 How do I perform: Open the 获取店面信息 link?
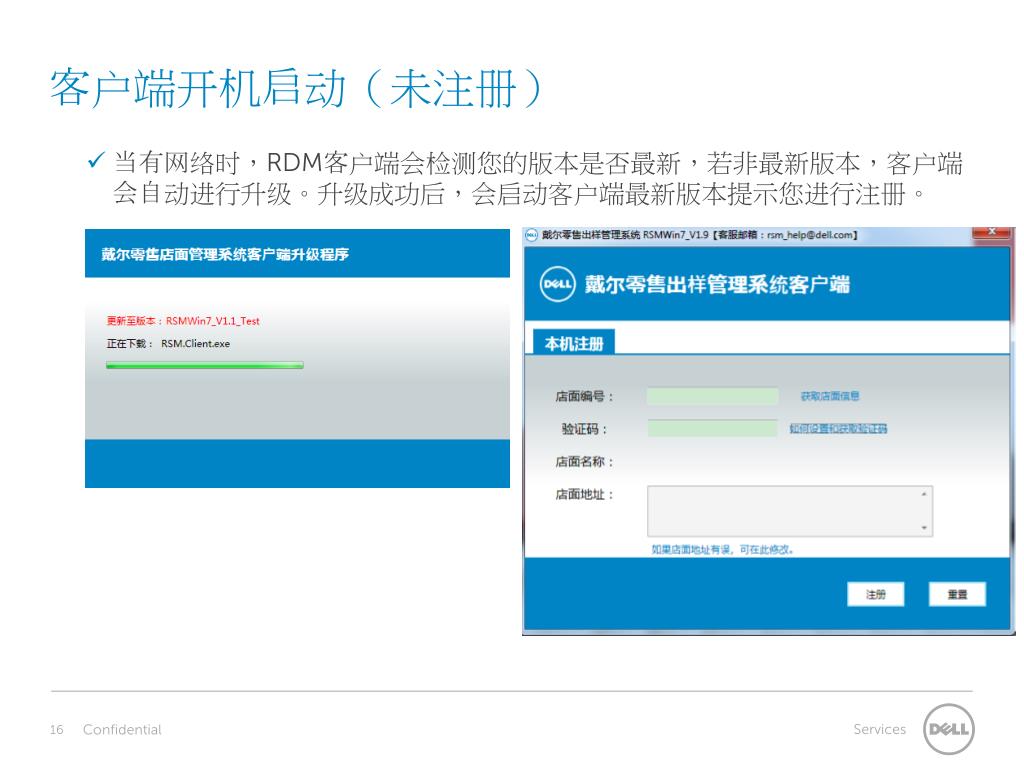(830, 396)
